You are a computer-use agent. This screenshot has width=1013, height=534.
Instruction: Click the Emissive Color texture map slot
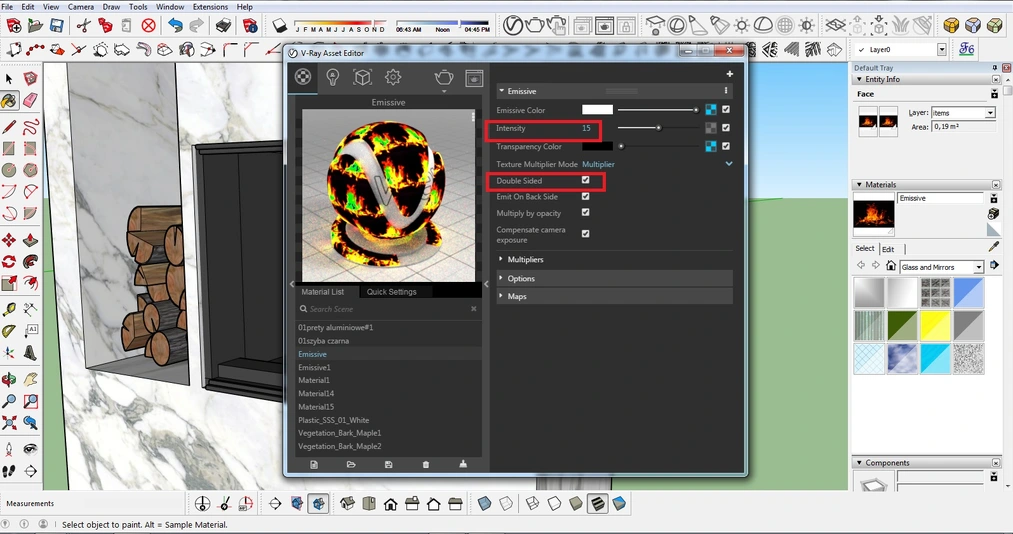[711, 110]
